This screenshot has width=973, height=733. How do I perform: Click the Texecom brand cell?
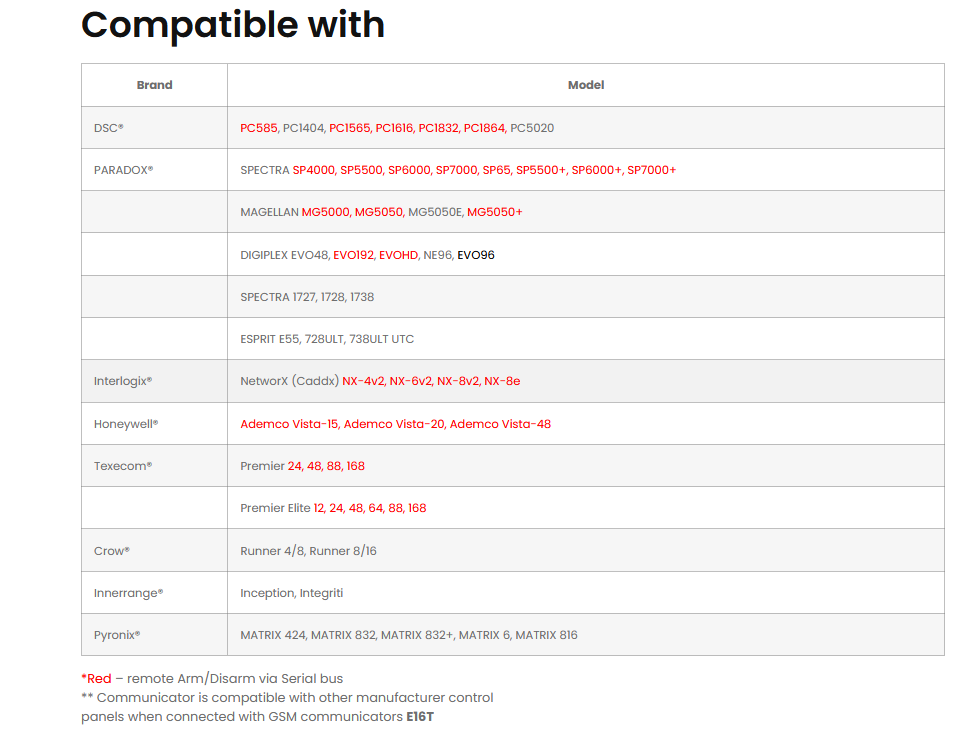(122, 466)
